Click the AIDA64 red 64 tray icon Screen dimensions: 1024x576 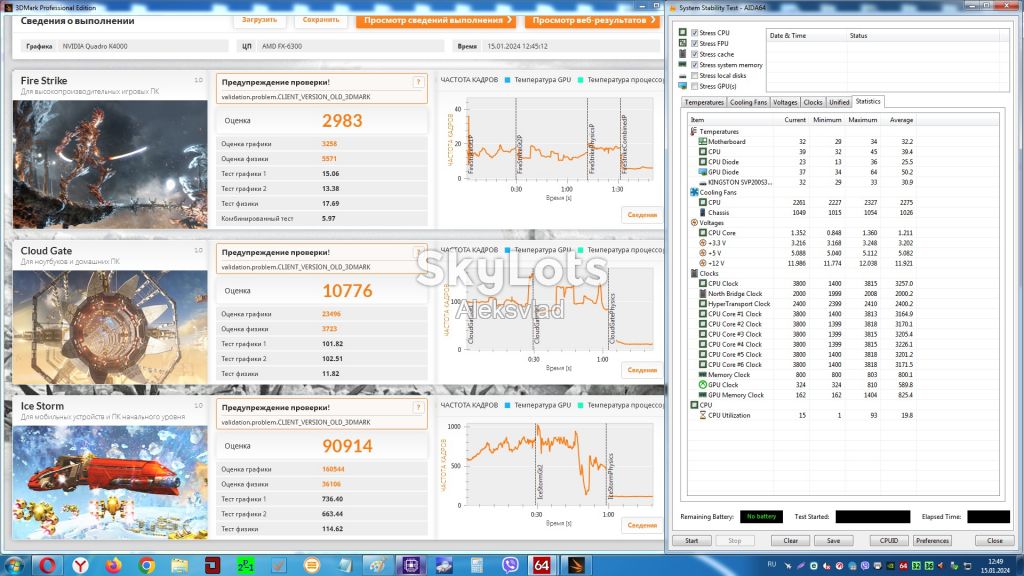(x=903, y=566)
